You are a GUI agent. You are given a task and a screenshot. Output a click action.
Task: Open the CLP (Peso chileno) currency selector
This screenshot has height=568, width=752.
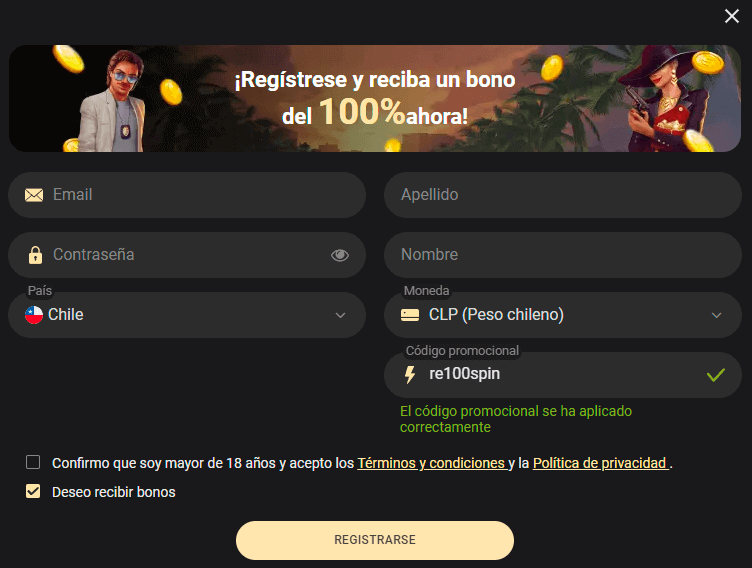point(563,315)
